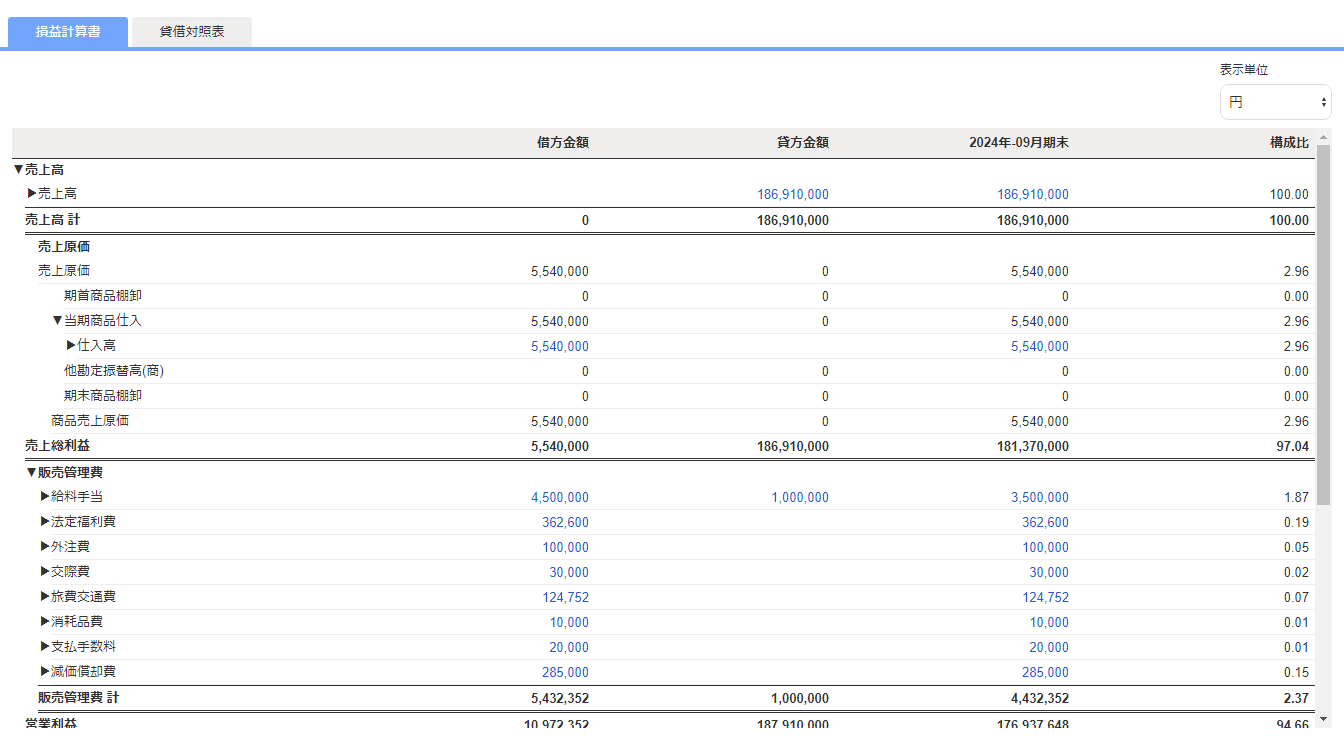Viewport: 1344px width, 736px height.
Task: Open 旅費交通費 debit 124,752 link
Action: (566, 597)
